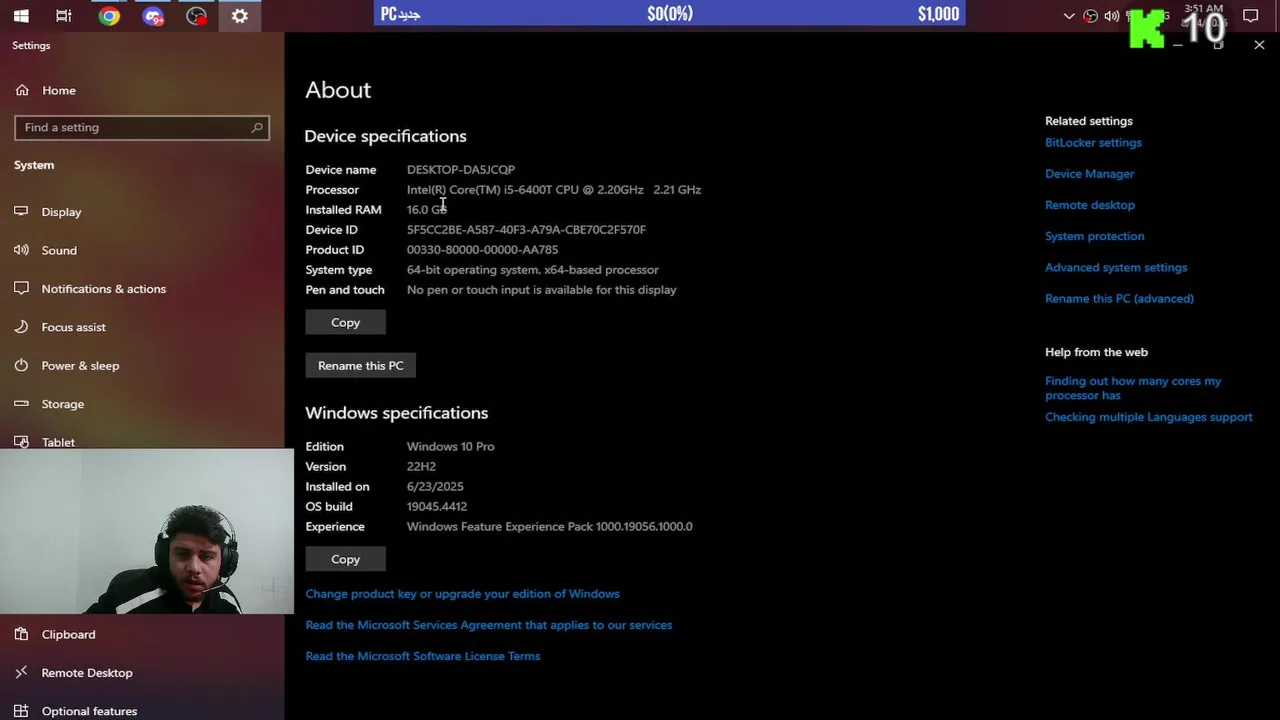The width and height of the screenshot is (1280, 720).
Task: Click the Find a setting search box
Action: [142, 127]
